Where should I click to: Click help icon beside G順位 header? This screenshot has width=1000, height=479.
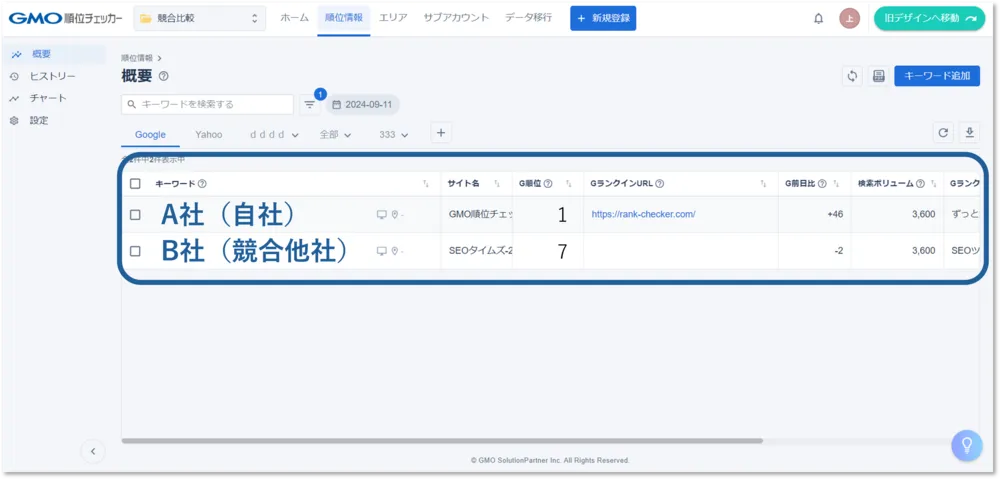(x=548, y=184)
